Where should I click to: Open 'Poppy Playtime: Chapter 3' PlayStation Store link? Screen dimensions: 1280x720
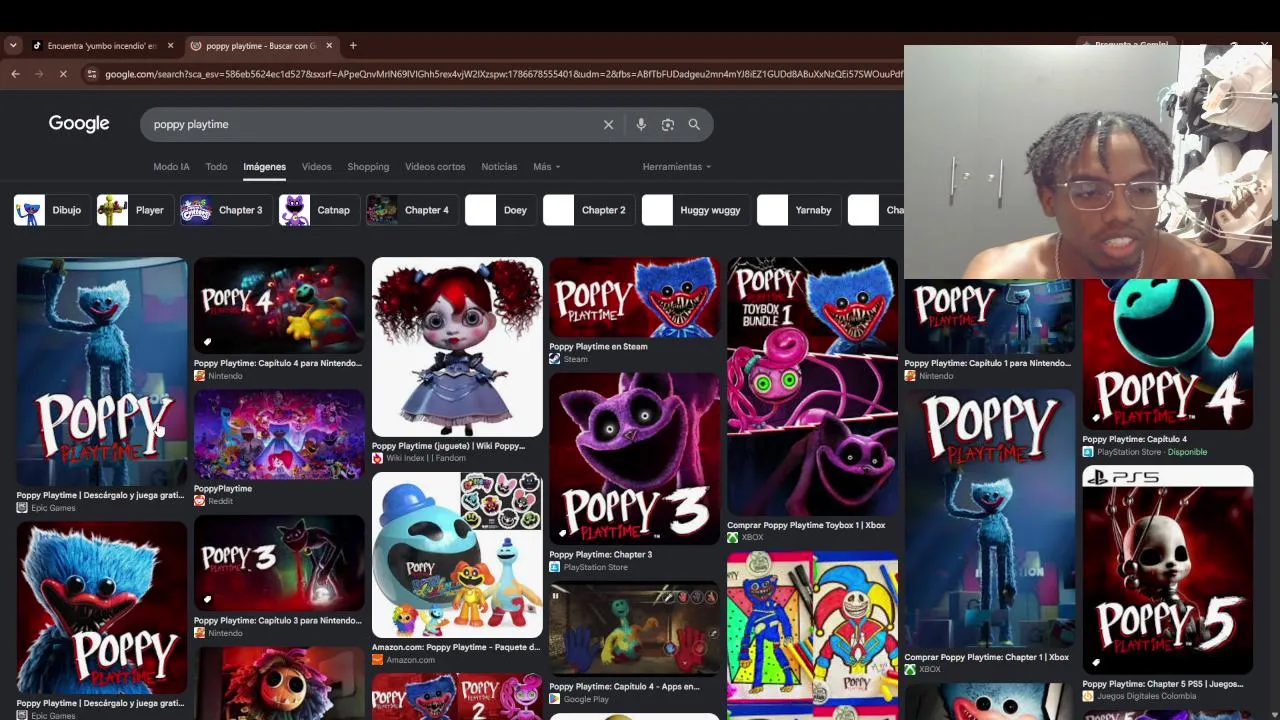(x=600, y=554)
